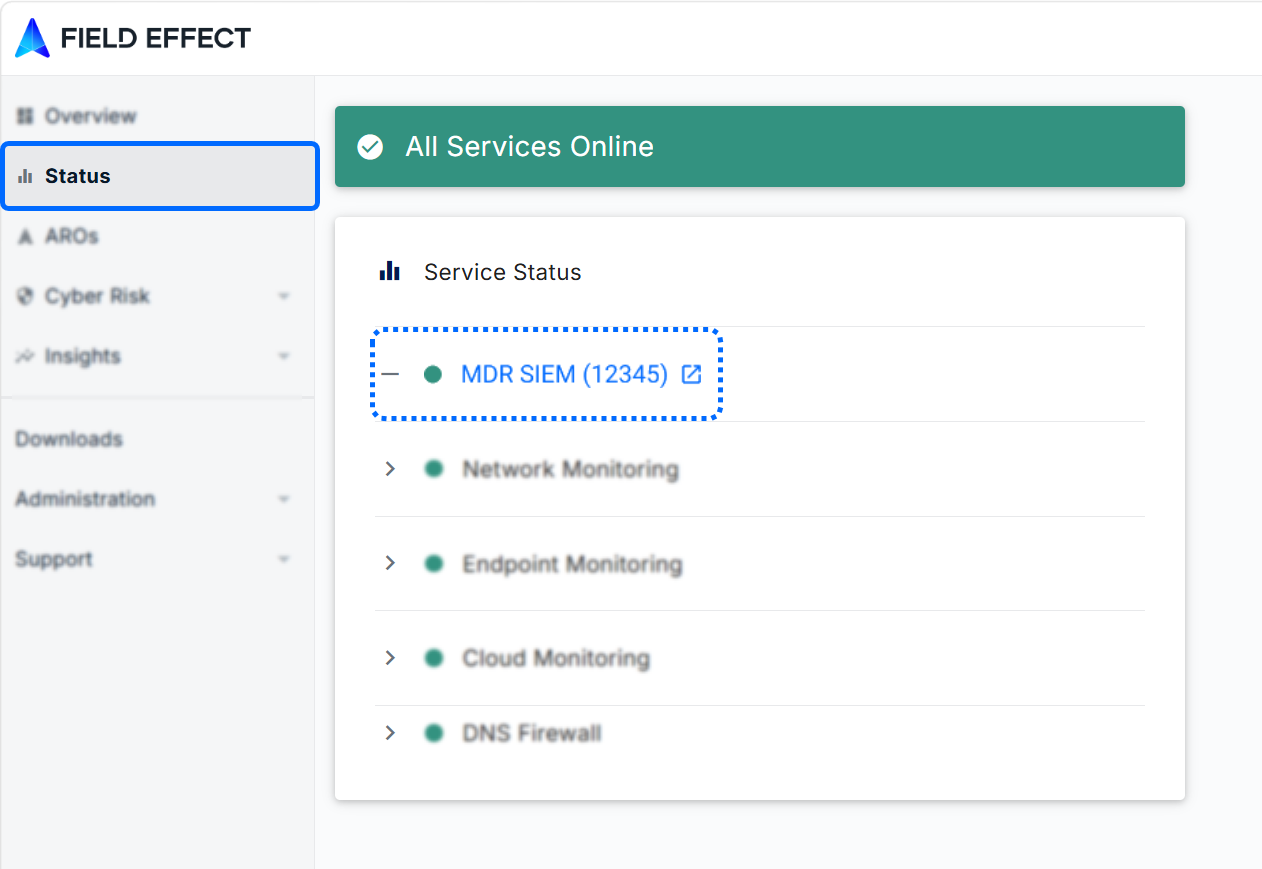The height and width of the screenshot is (869, 1262).
Task: Click the MDR SIEM green status dot
Action: [x=433, y=374]
